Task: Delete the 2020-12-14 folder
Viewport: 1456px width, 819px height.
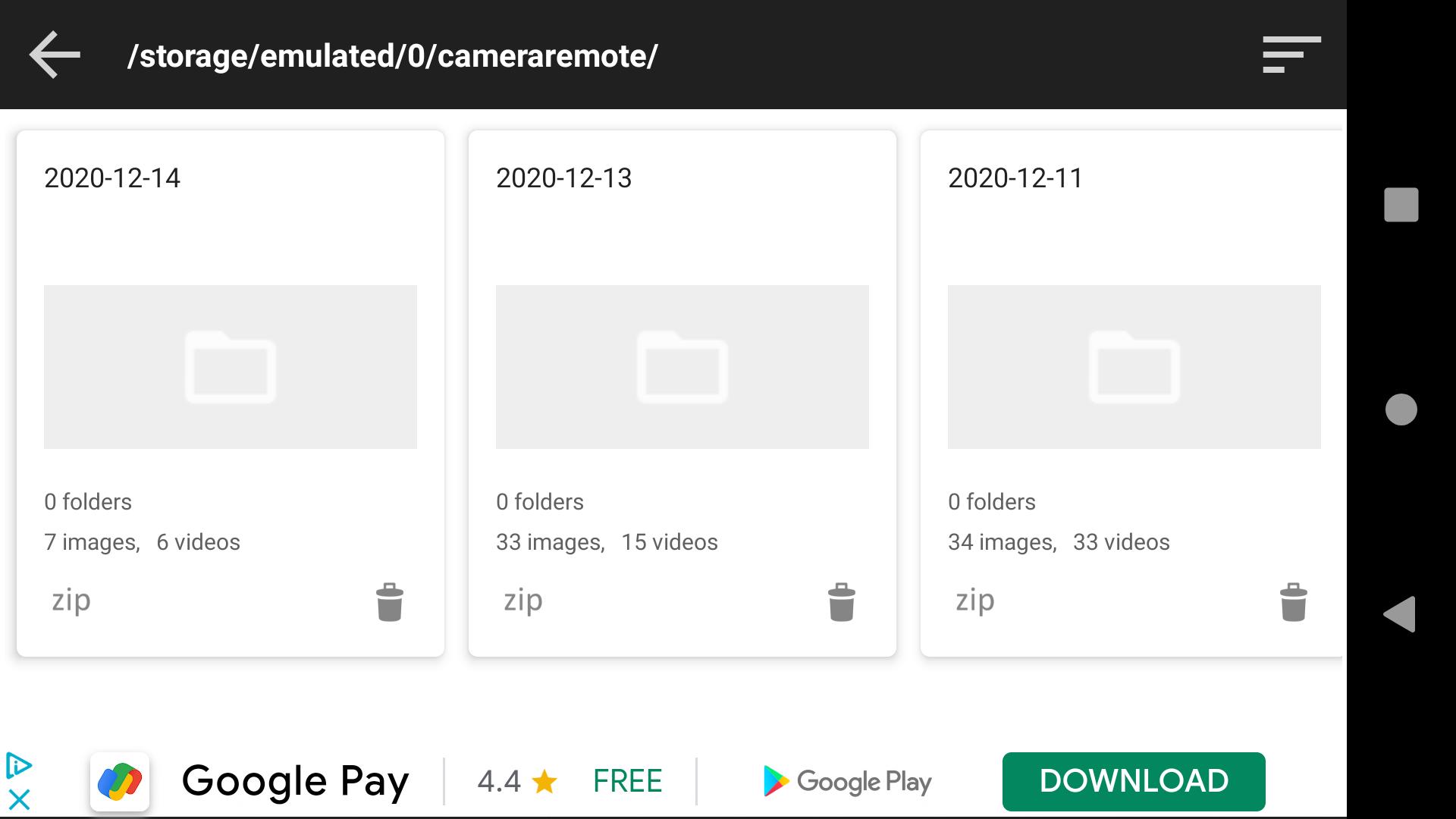Action: (x=390, y=602)
